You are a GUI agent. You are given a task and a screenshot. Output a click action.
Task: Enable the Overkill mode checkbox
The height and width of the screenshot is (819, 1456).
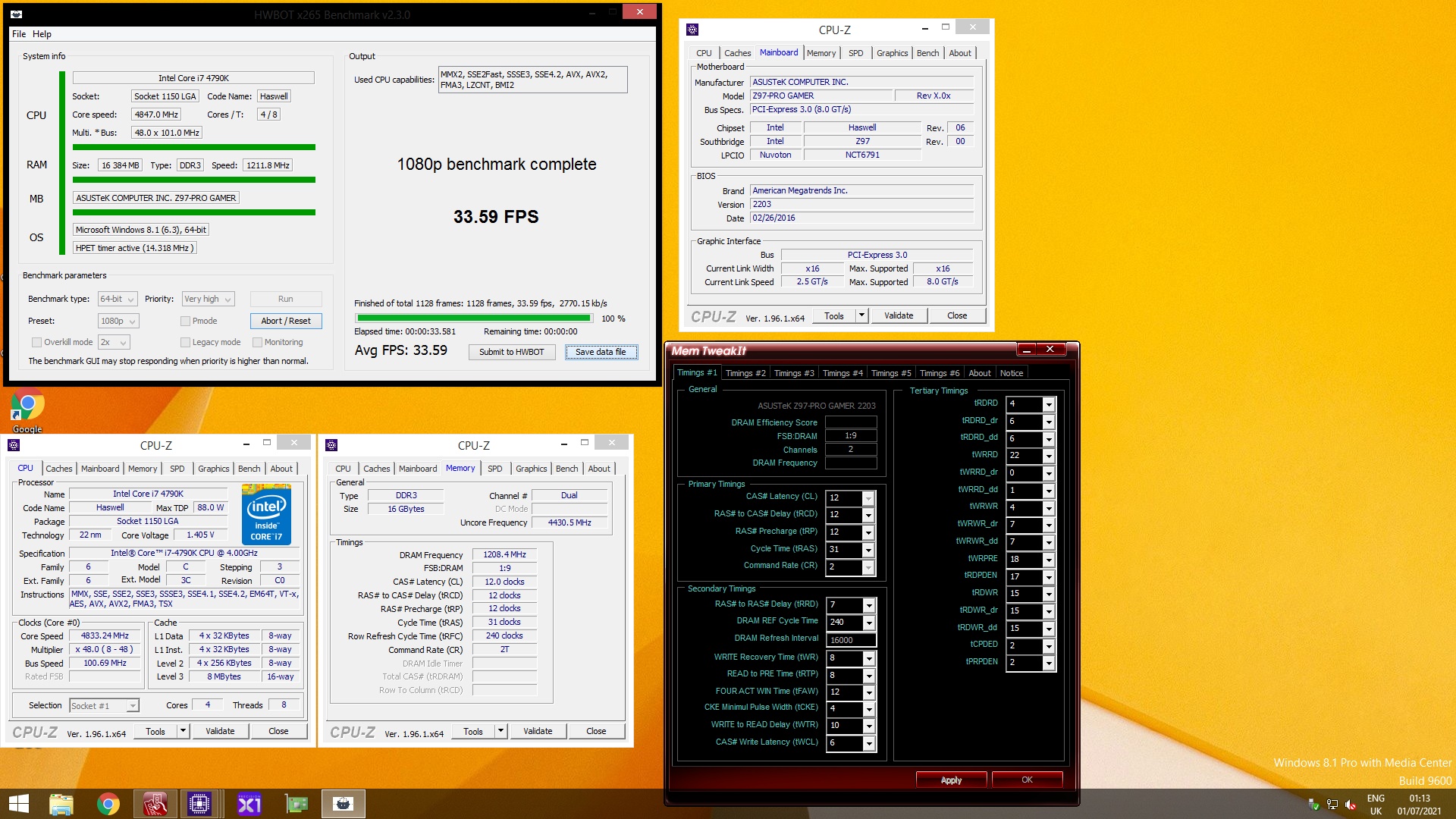click(x=36, y=342)
